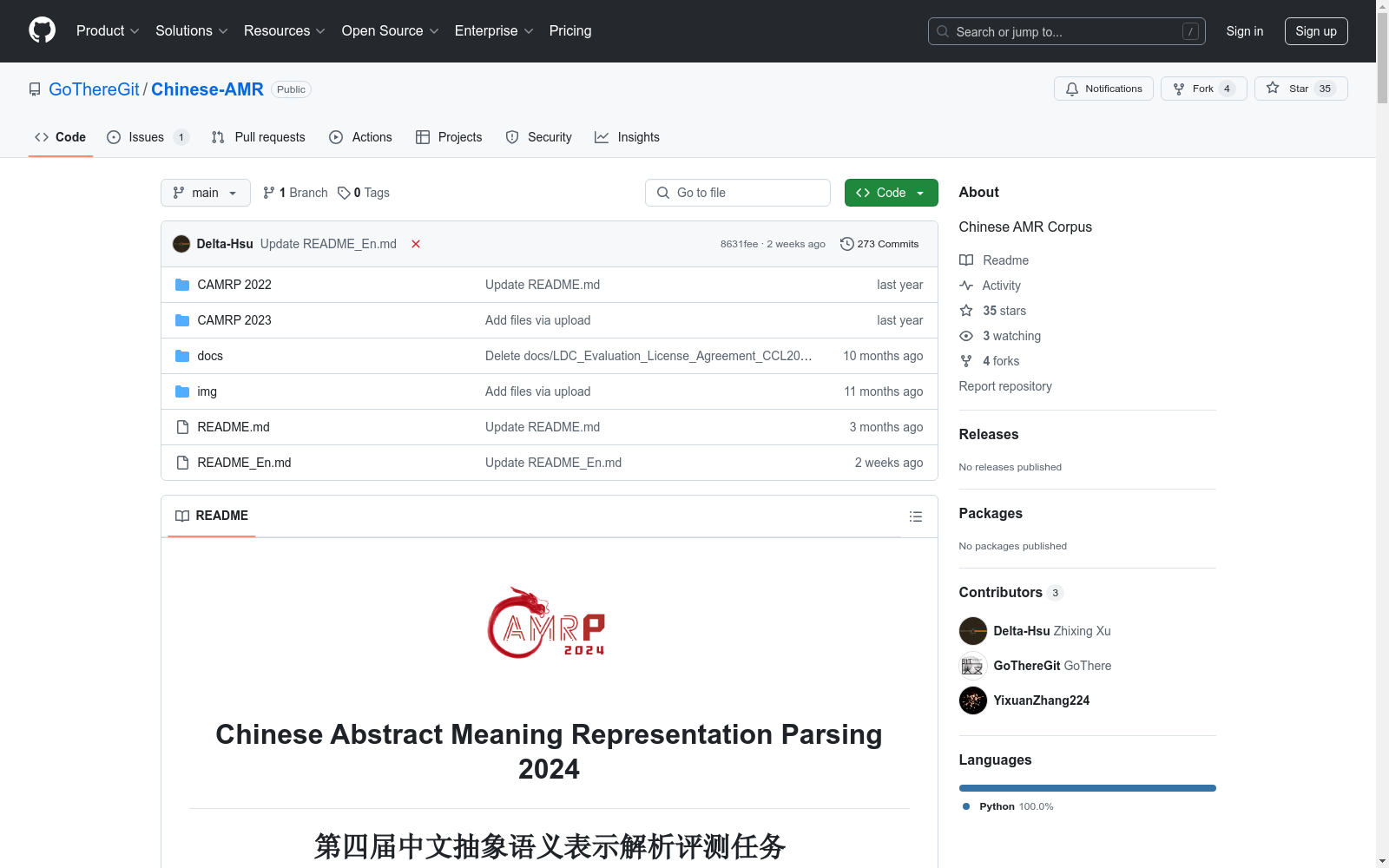Click the repository icon before GoThereGit
1389x868 pixels.
click(35, 89)
